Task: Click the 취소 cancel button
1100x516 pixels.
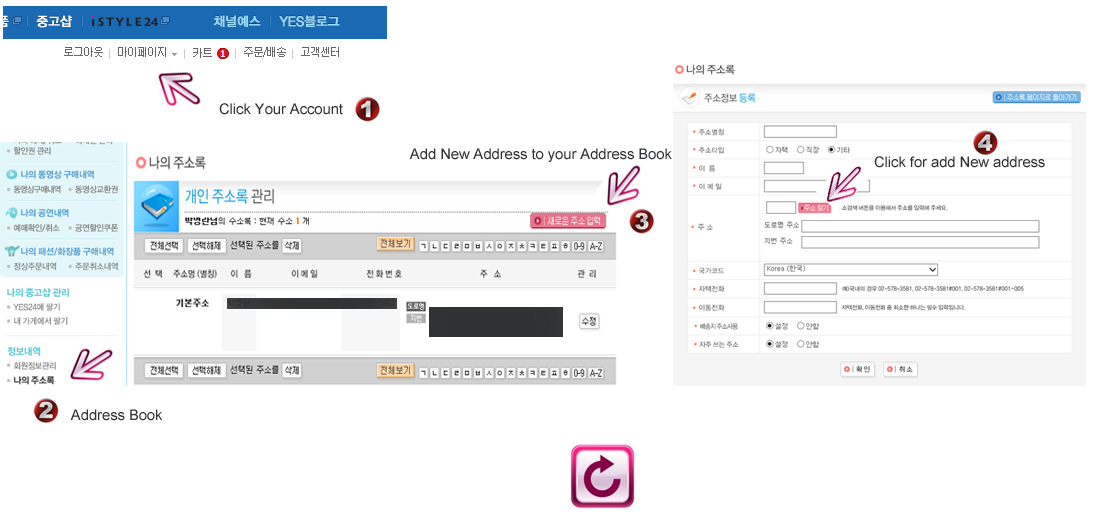Action: (900, 369)
